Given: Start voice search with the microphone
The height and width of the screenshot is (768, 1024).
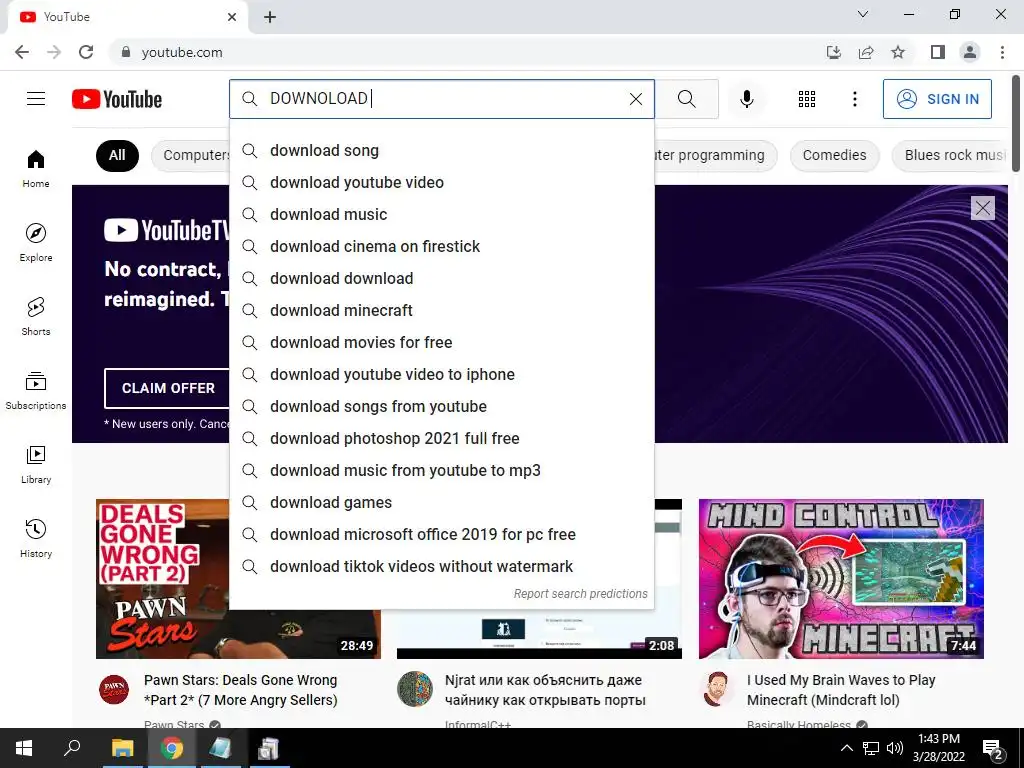Looking at the screenshot, I should 746,99.
